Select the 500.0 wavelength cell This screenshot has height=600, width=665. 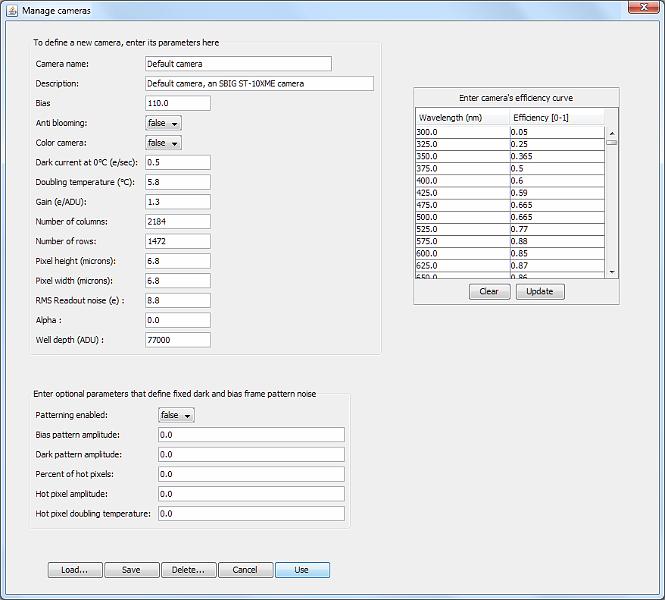coord(462,216)
